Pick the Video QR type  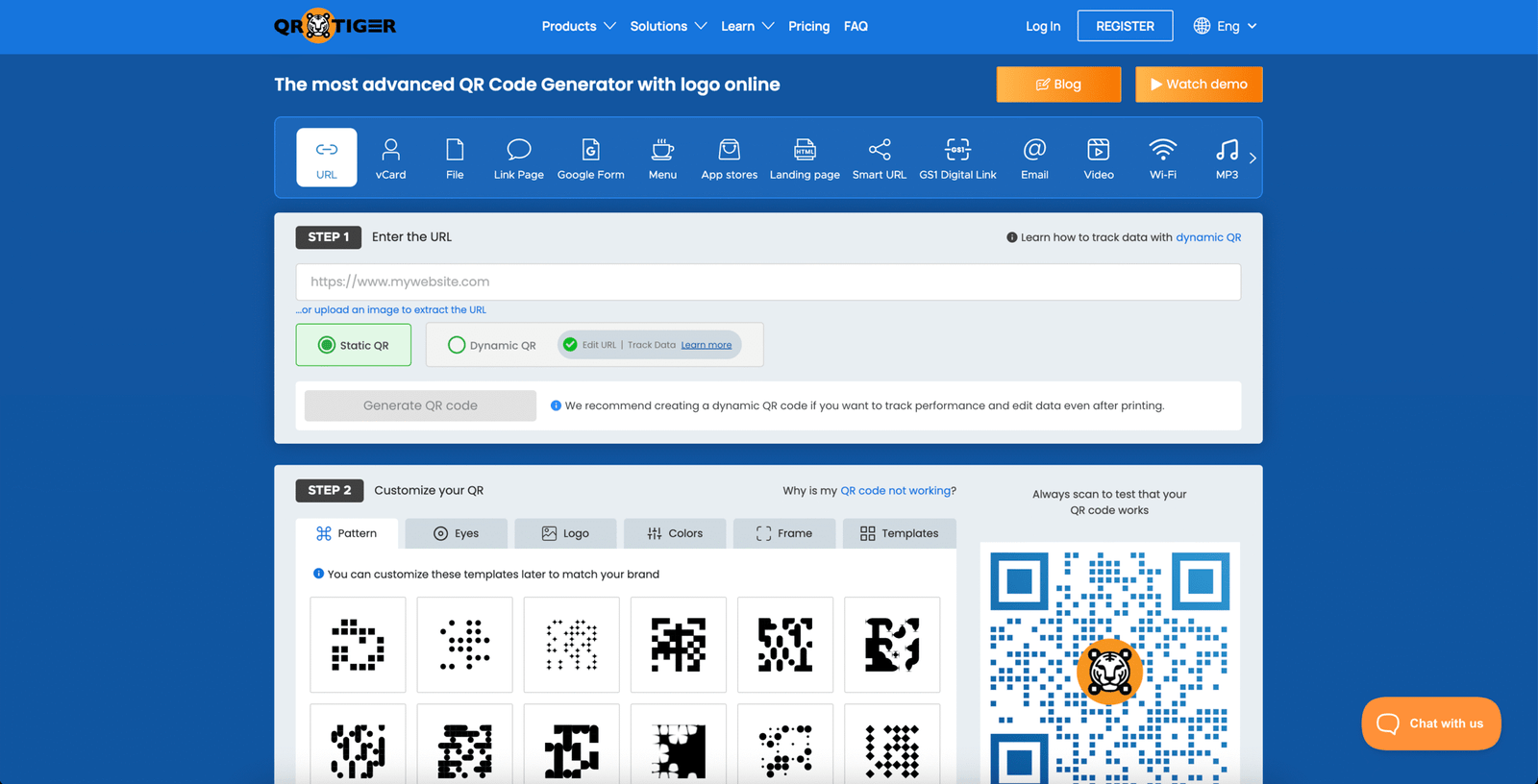click(1099, 158)
